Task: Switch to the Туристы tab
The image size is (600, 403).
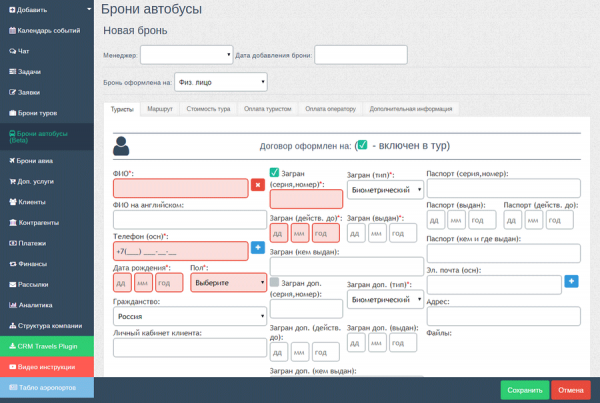Action: point(122,109)
